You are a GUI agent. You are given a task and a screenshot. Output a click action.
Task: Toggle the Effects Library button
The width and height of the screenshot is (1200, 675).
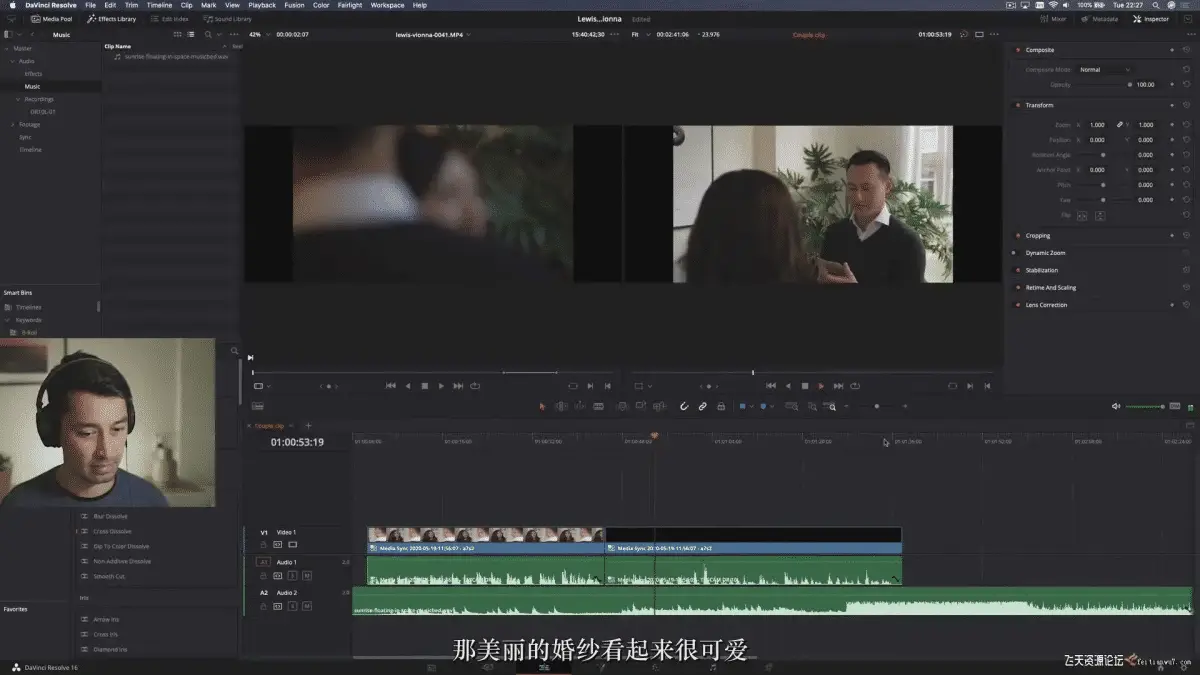pyautogui.click(x=111, y=19)
